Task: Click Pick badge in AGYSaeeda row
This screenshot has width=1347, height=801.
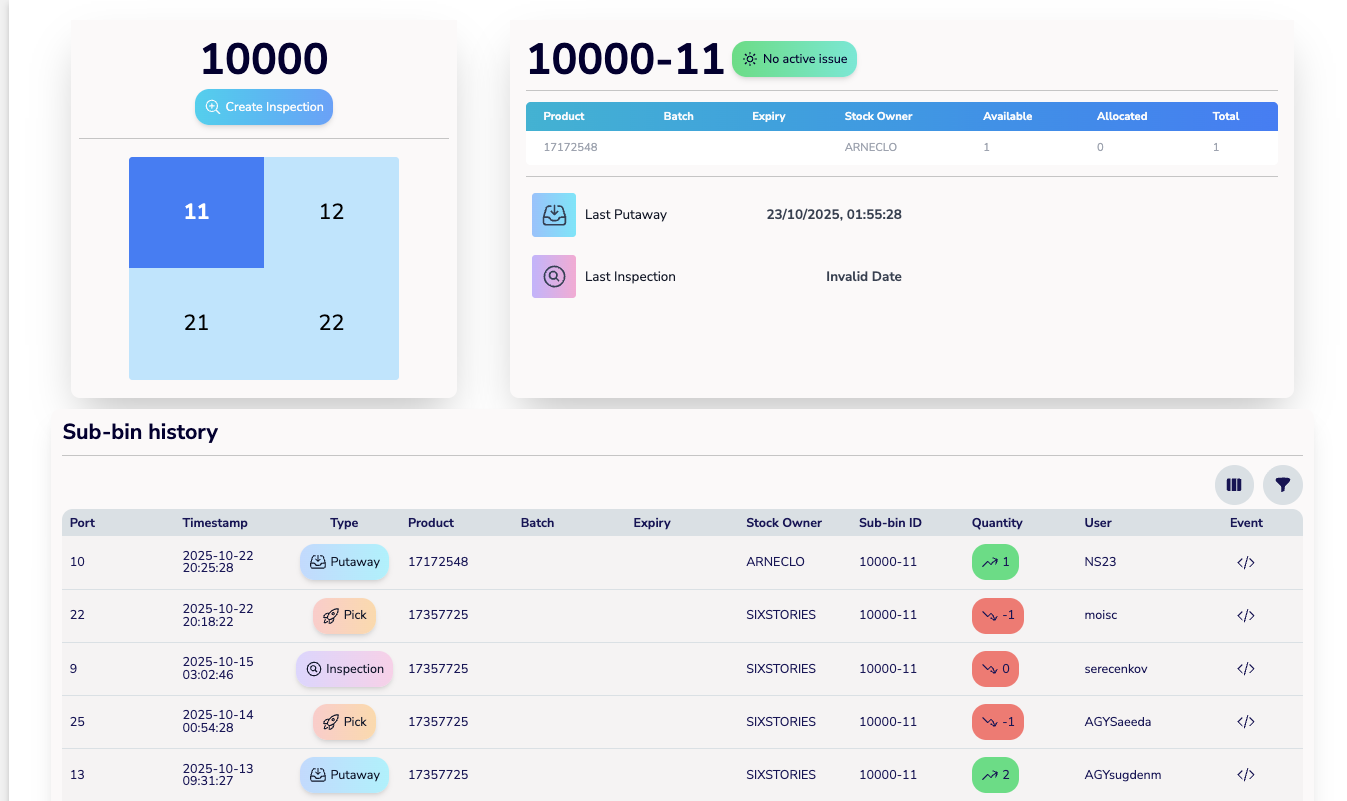Action: 344,722
